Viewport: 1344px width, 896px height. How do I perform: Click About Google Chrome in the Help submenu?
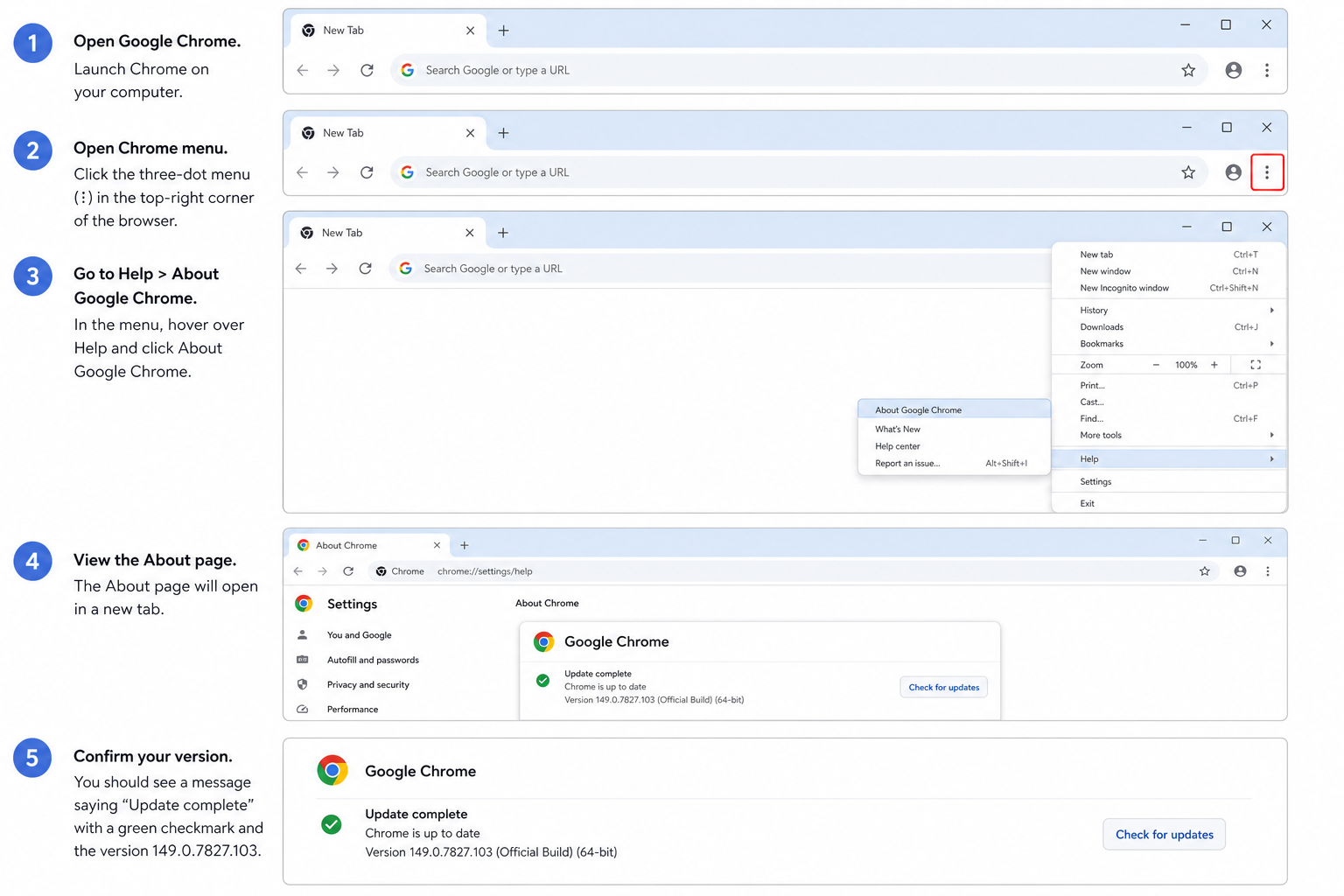click(954, 409)
